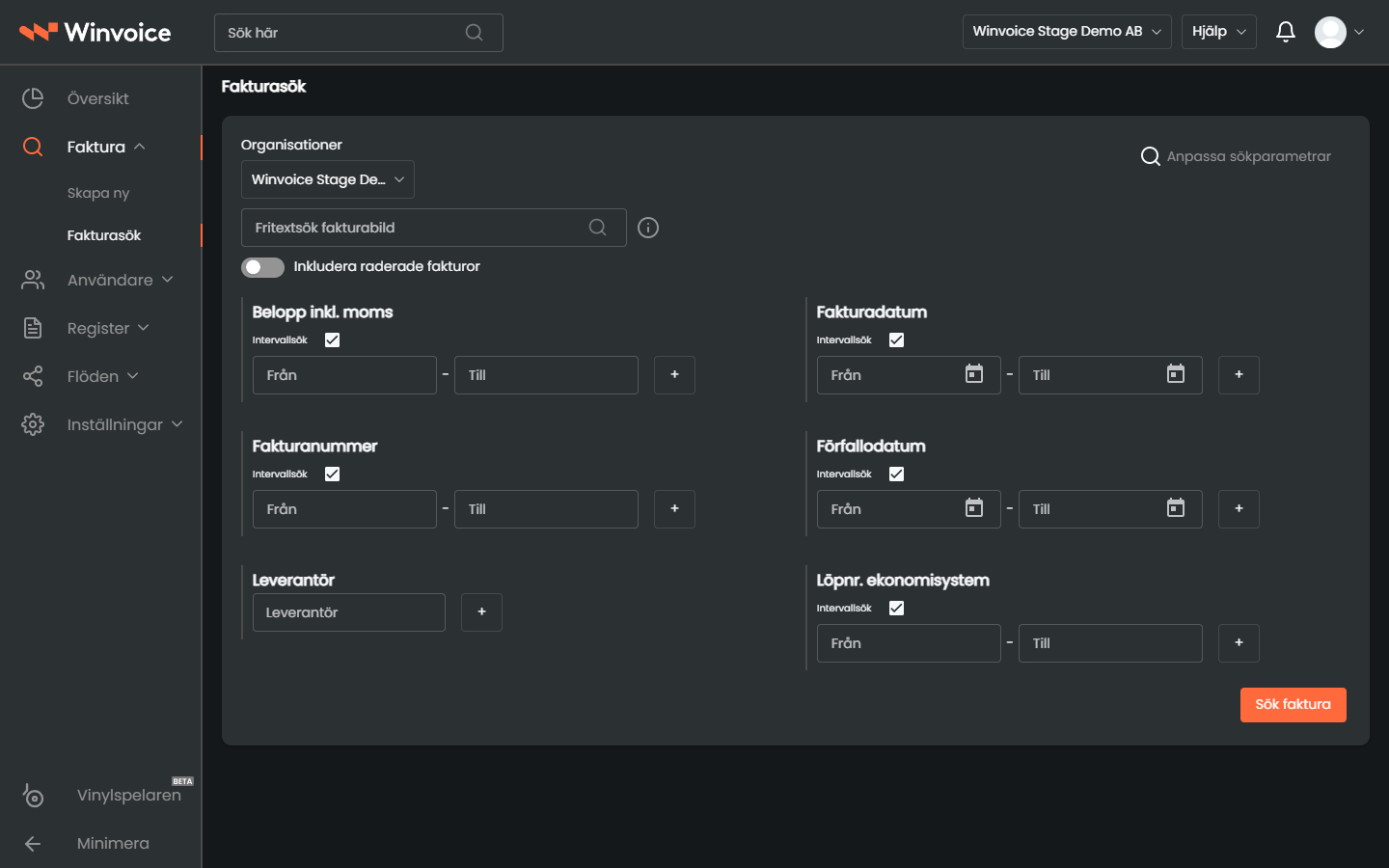The image size is (1389, 868).
Task: Click search icon in Fritextsök fakturabild field
Action: point(598,228)
